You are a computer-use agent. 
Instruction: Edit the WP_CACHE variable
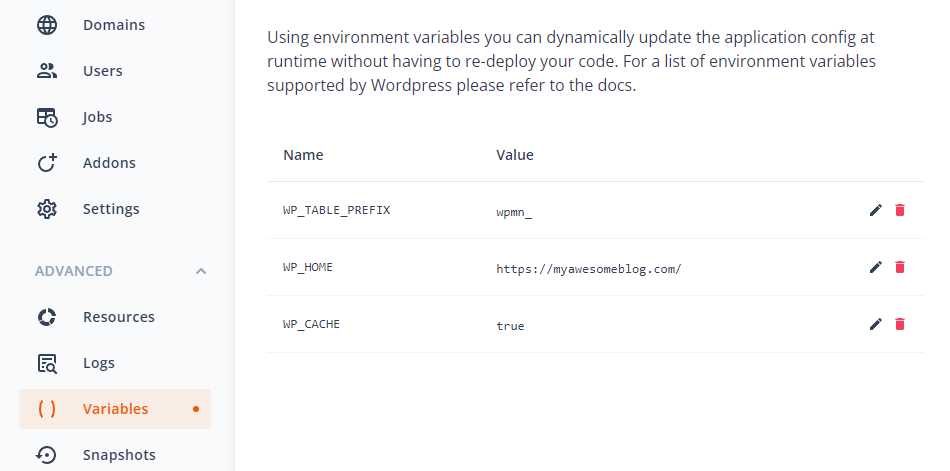[875, 324]
